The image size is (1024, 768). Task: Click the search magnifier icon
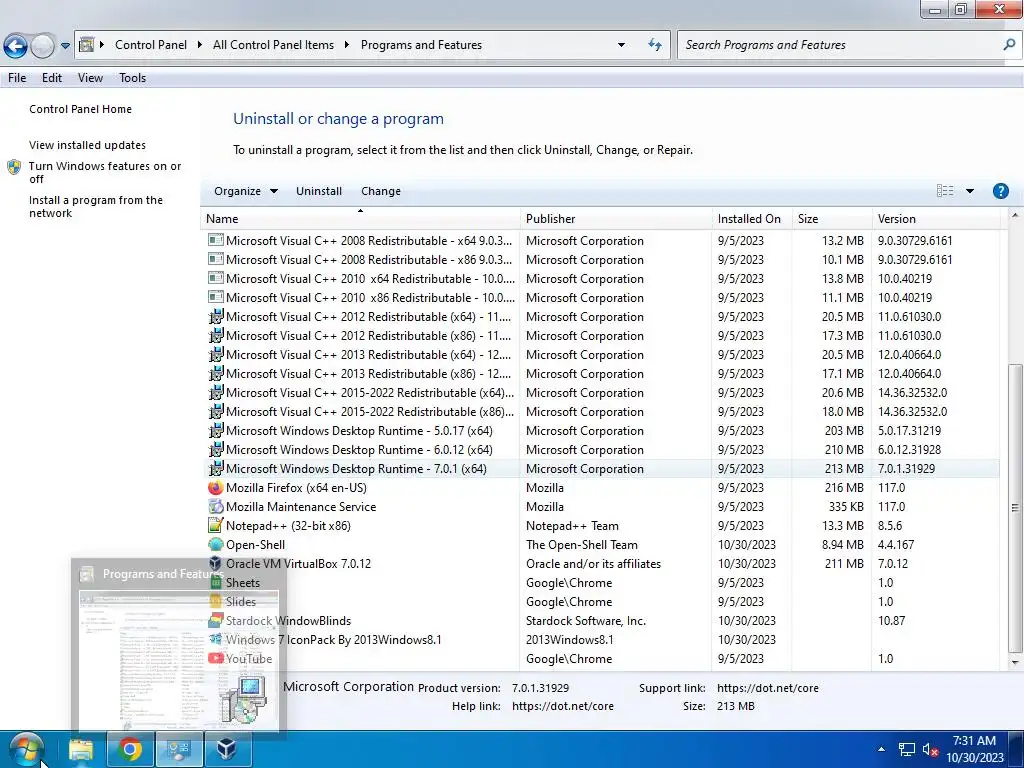(x=1009, y=45)
